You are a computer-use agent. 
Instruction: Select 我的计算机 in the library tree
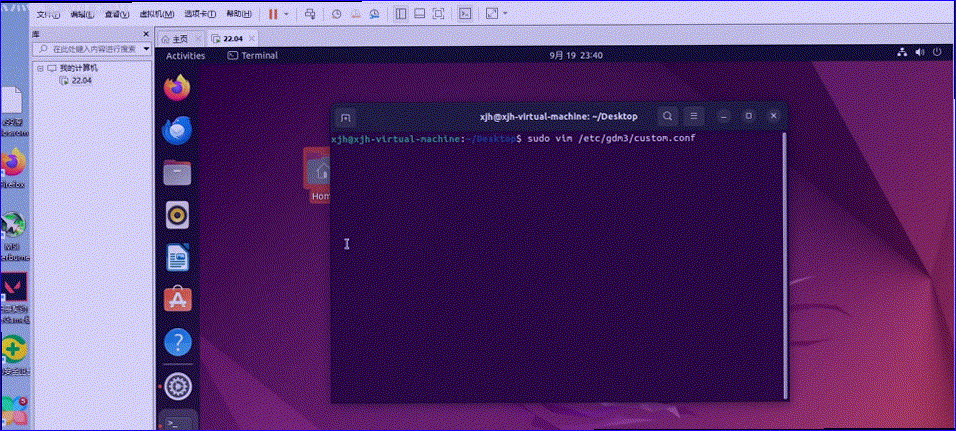coord(76,68)
